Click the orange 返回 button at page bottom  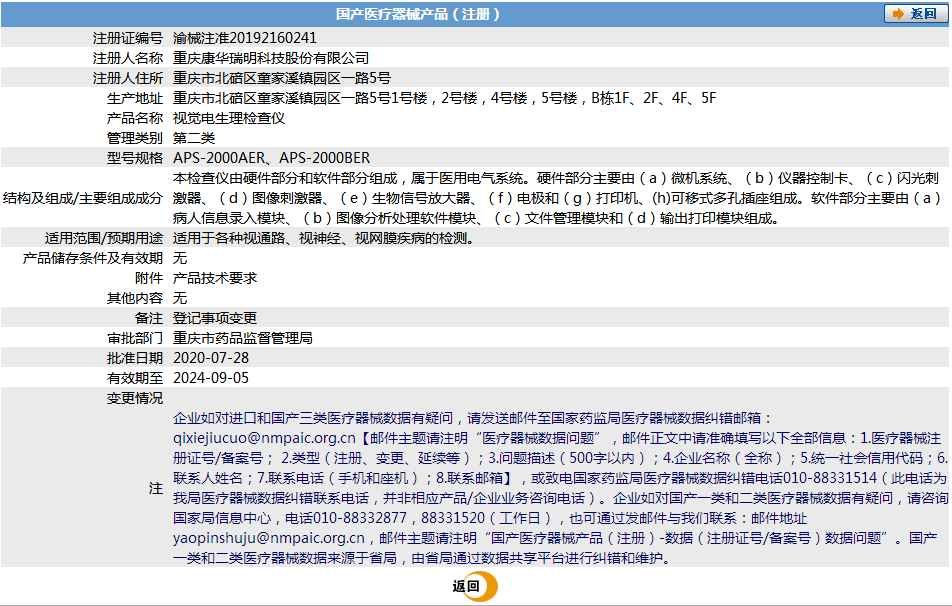[475, 586]
